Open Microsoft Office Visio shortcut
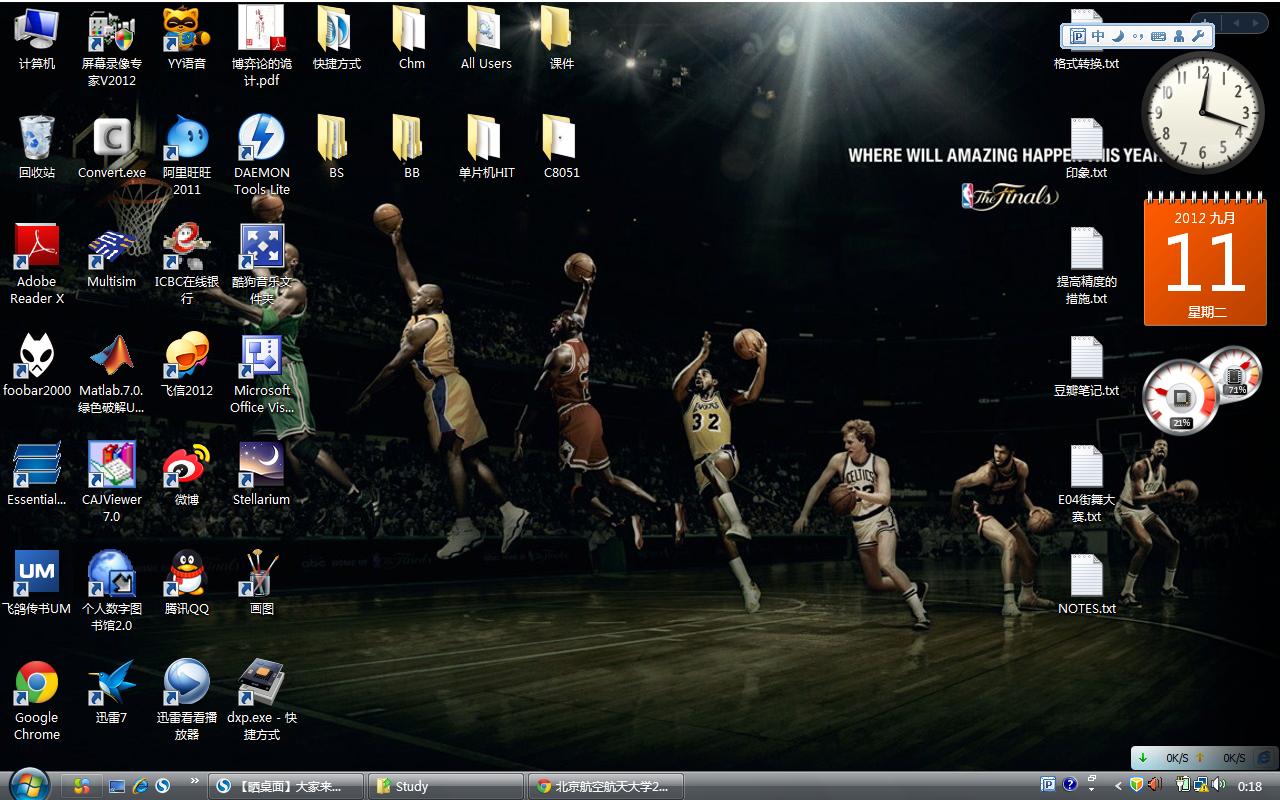Viewport: 1280px width, 800px height. [262, 373]
